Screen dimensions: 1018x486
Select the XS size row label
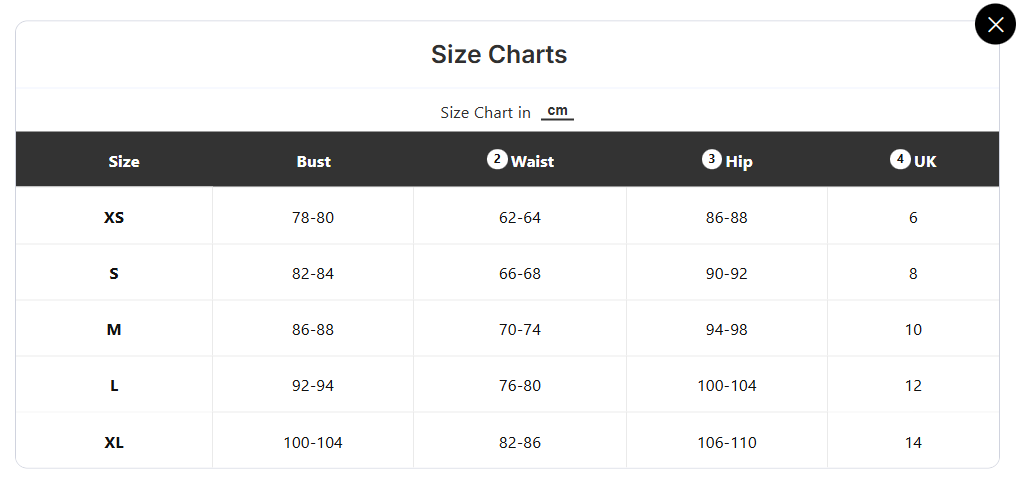(114, 217)
